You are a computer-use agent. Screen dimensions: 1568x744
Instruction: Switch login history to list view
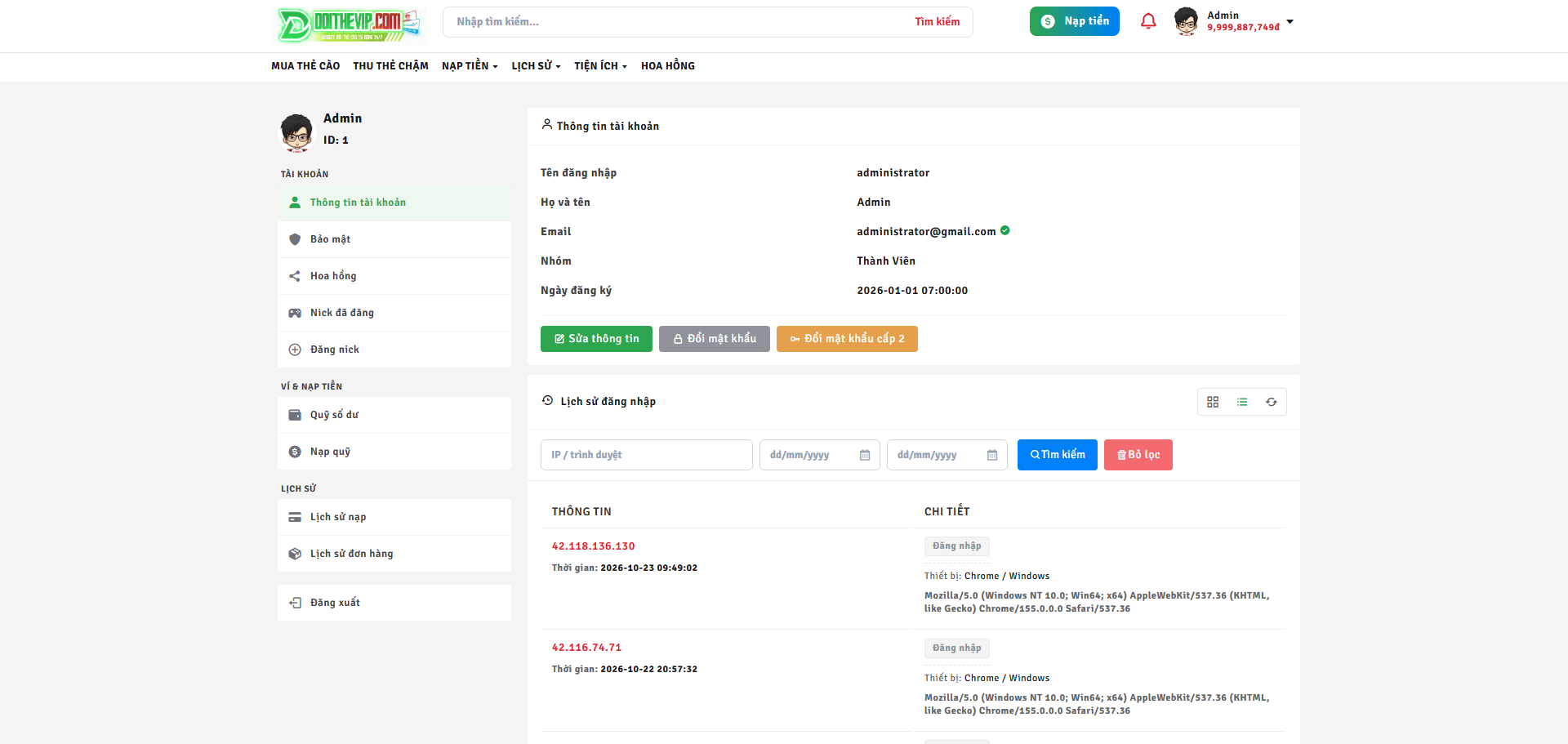[x=1242, y=402]
